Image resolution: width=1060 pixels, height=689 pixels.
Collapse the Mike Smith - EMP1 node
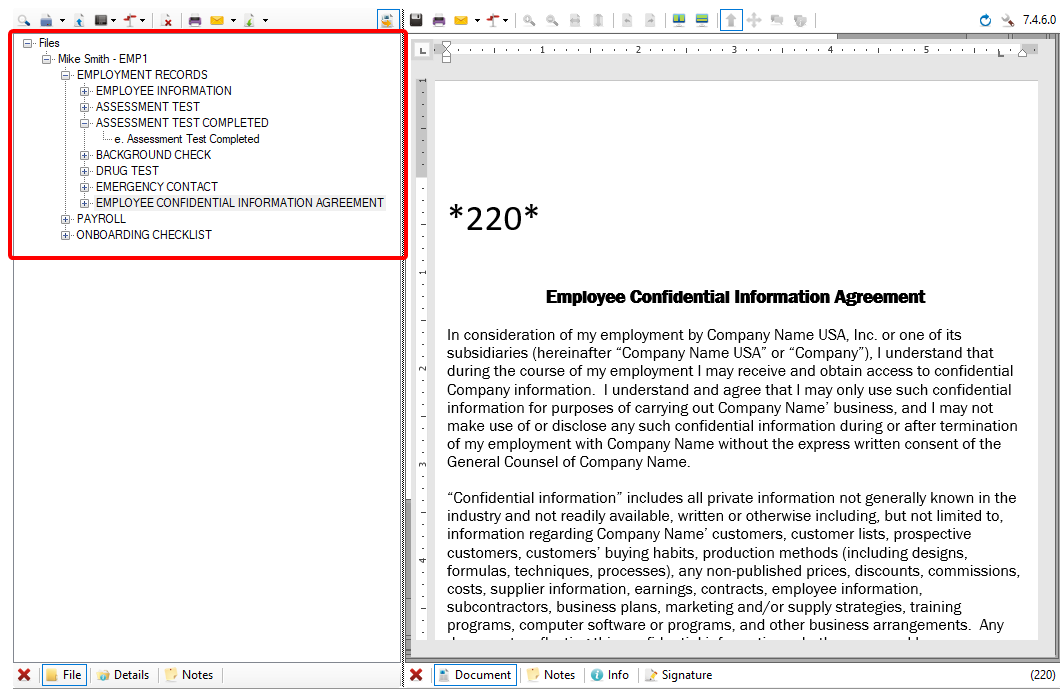47,60
